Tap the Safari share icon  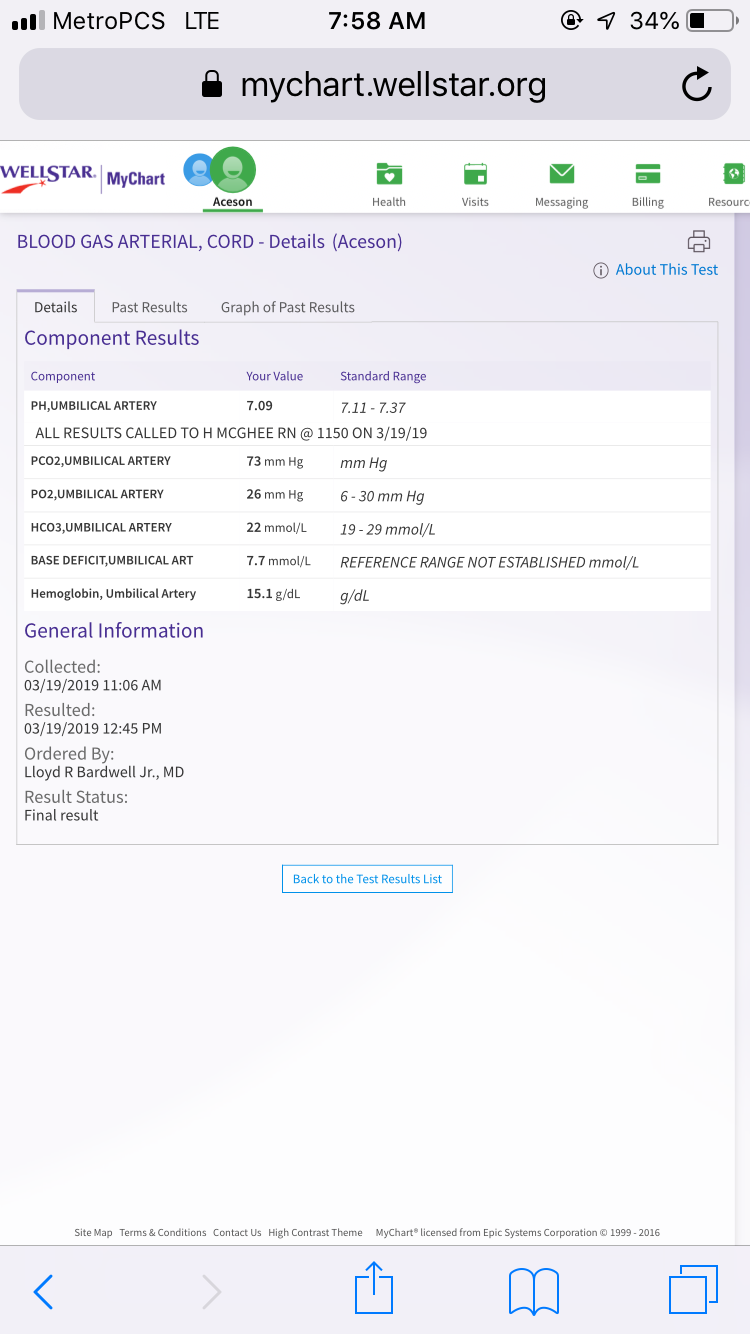[374, 1288]
